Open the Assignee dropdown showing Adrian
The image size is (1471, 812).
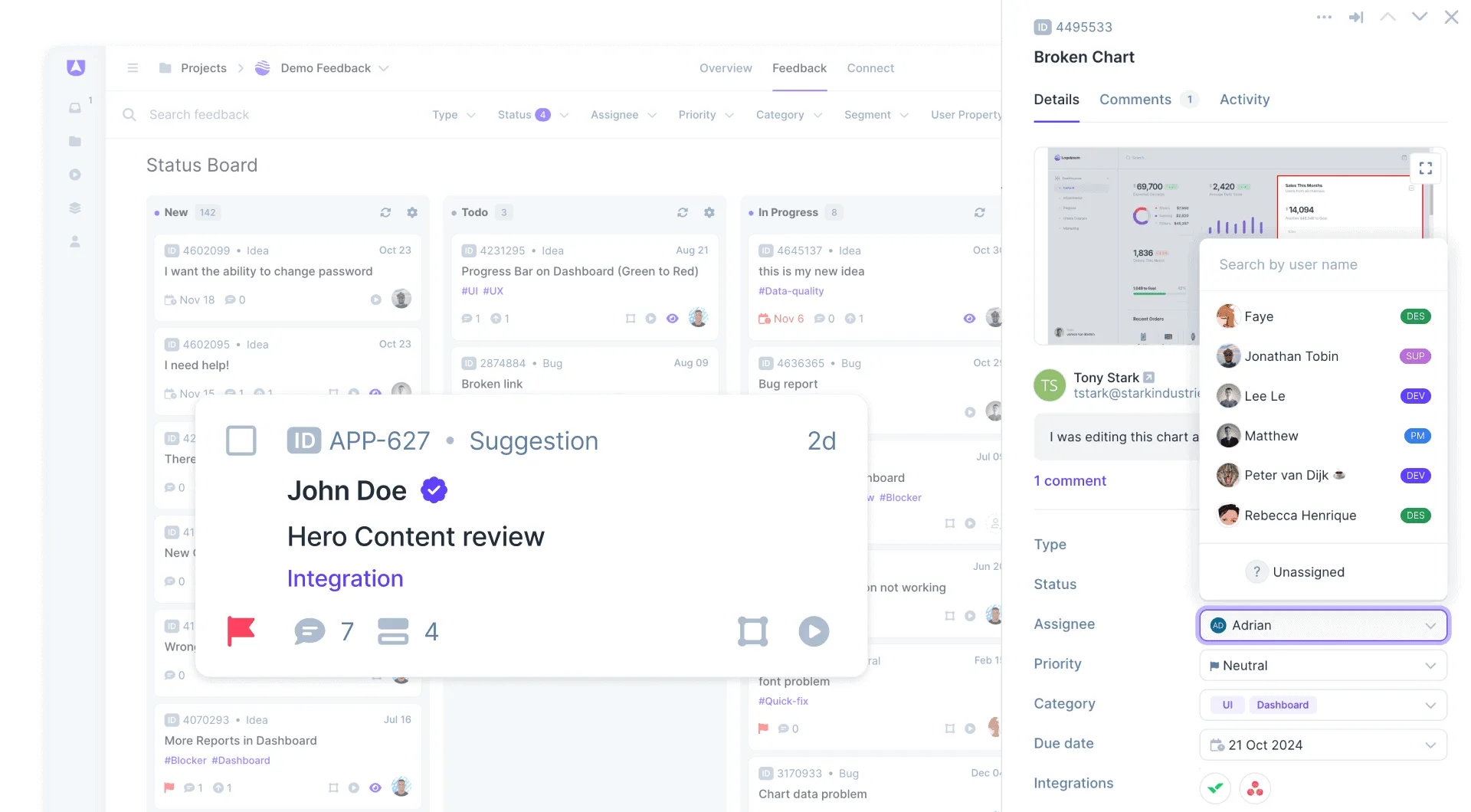coord(1322,625)
